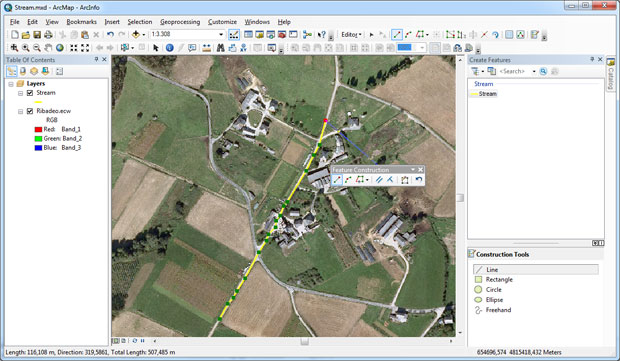The width and height of the screenshot is (620, 361).
Task: Uncheck the Ribadeo.ecw layer checkbox
Action: 30,111
